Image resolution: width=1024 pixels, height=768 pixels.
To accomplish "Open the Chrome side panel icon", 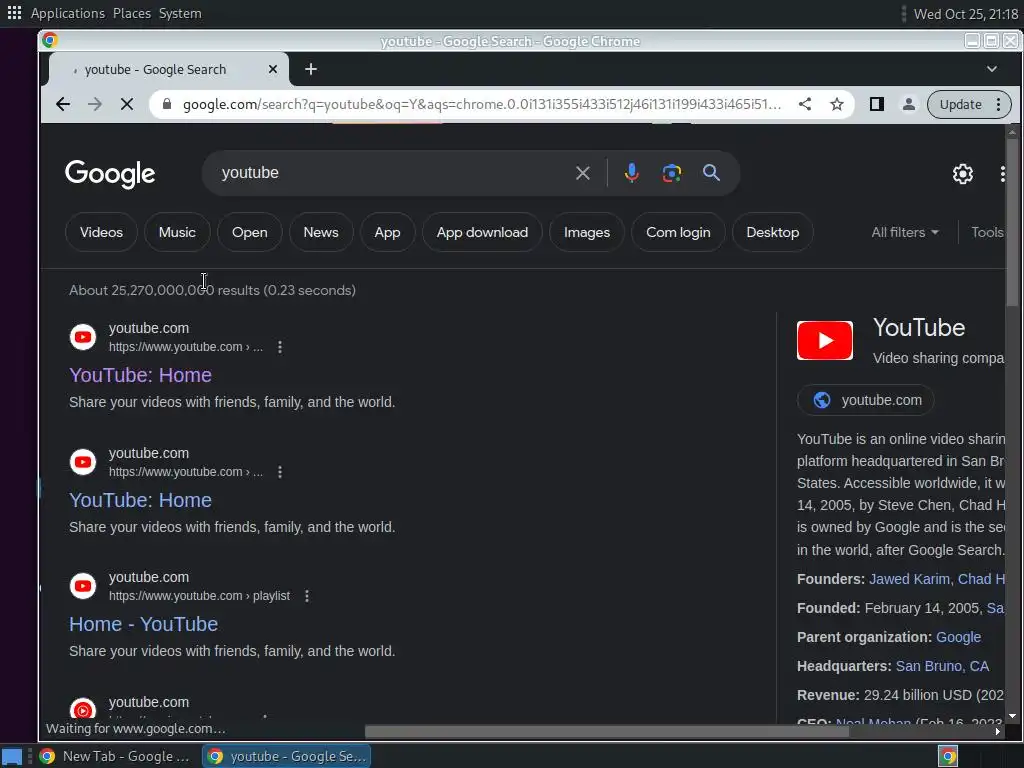I will coord(876,104).
